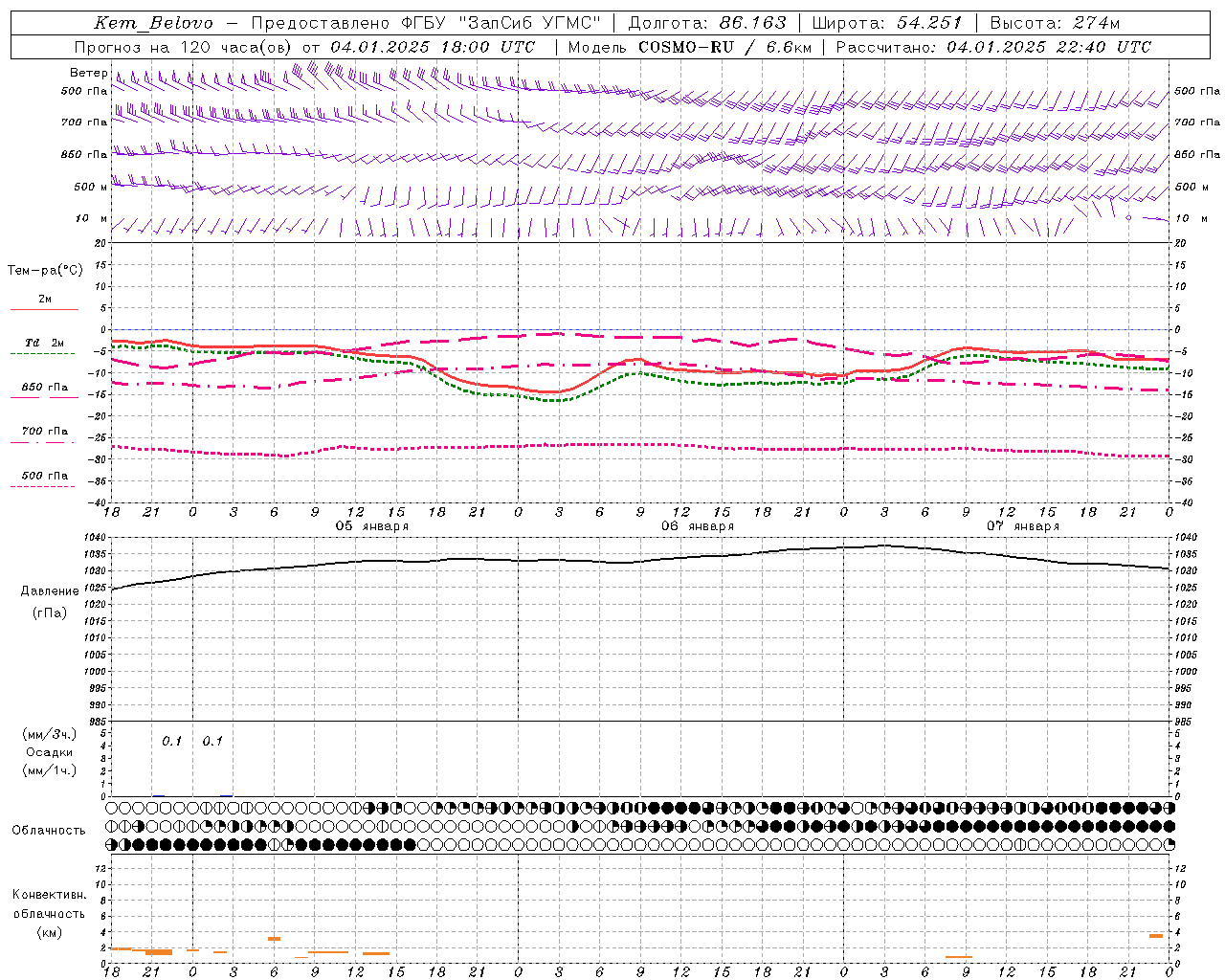Select the Тем-ра(°C) axis label
The width and height of the screenshot is (1225, 980).
(45, 271)
